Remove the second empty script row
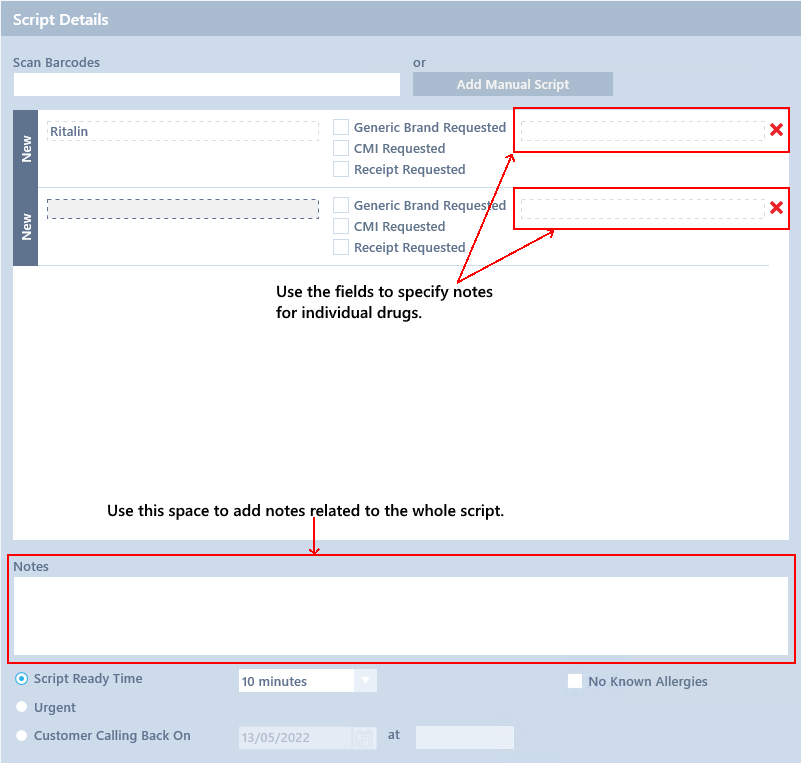The height and width of the screenshot is (763, 801). (x=776, y=208)
